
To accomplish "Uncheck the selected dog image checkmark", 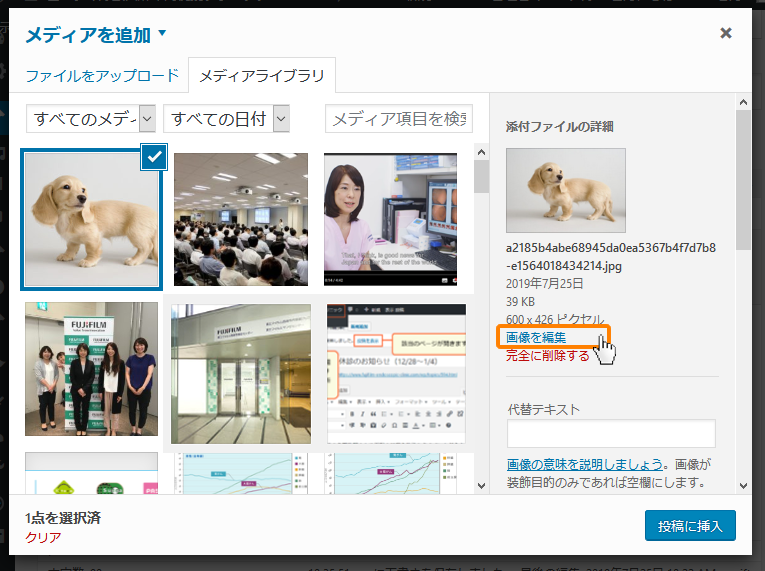I will tap(153, 156).
